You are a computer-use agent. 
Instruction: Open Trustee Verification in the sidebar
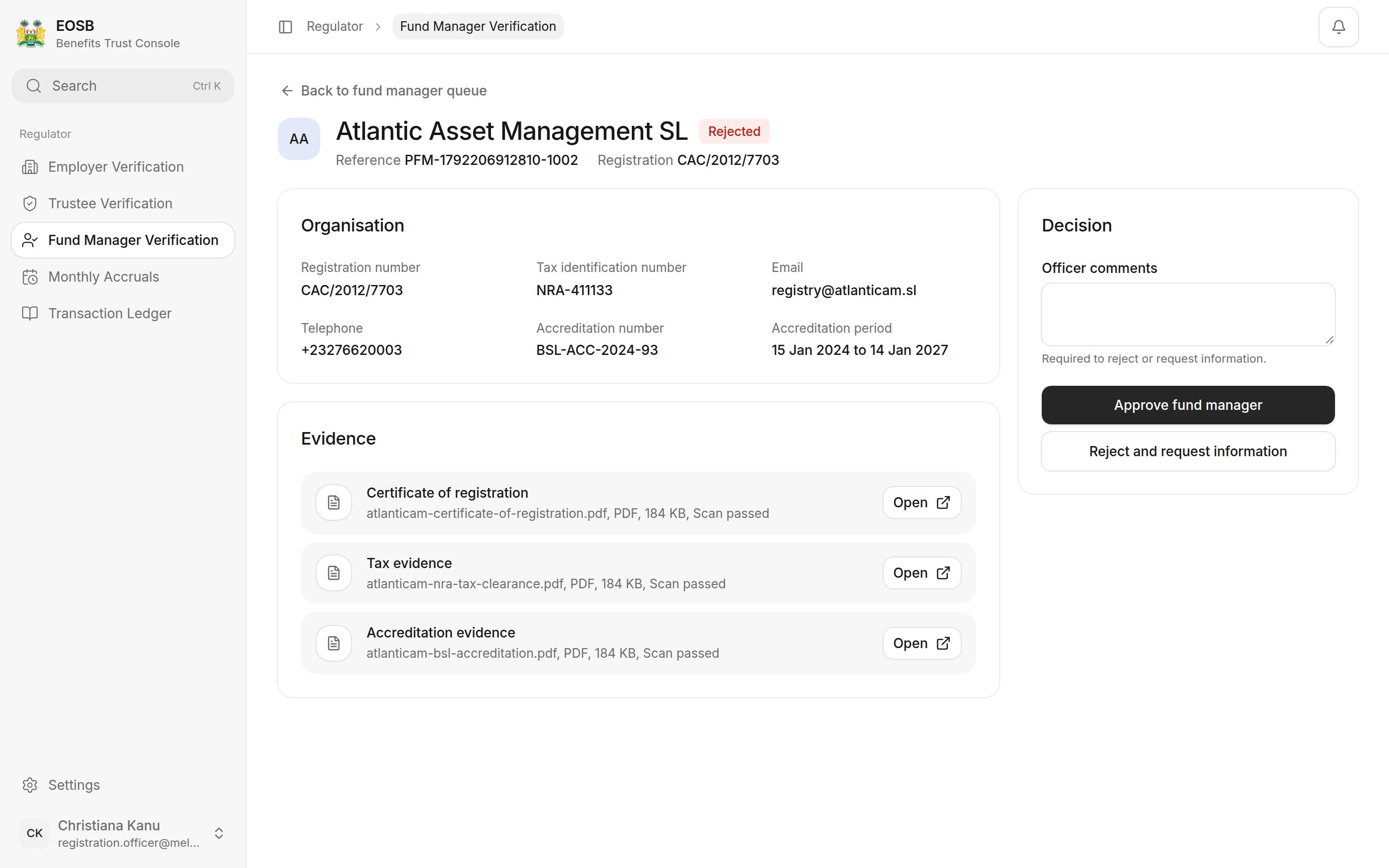(123, 204)
